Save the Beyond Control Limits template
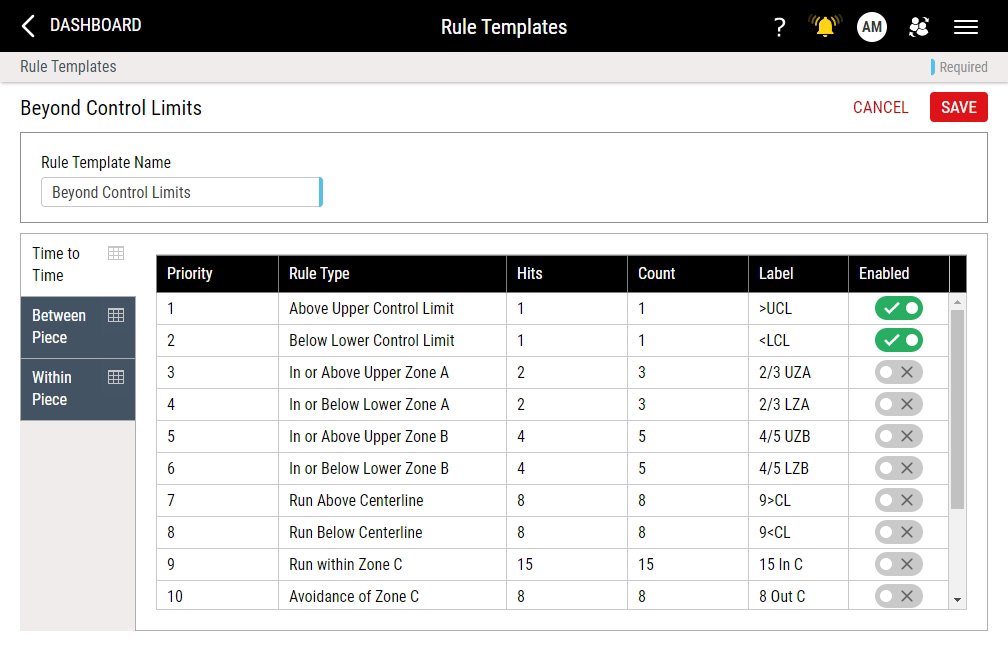Screen dimensions: 1008x648 click(x=958, y=107)
